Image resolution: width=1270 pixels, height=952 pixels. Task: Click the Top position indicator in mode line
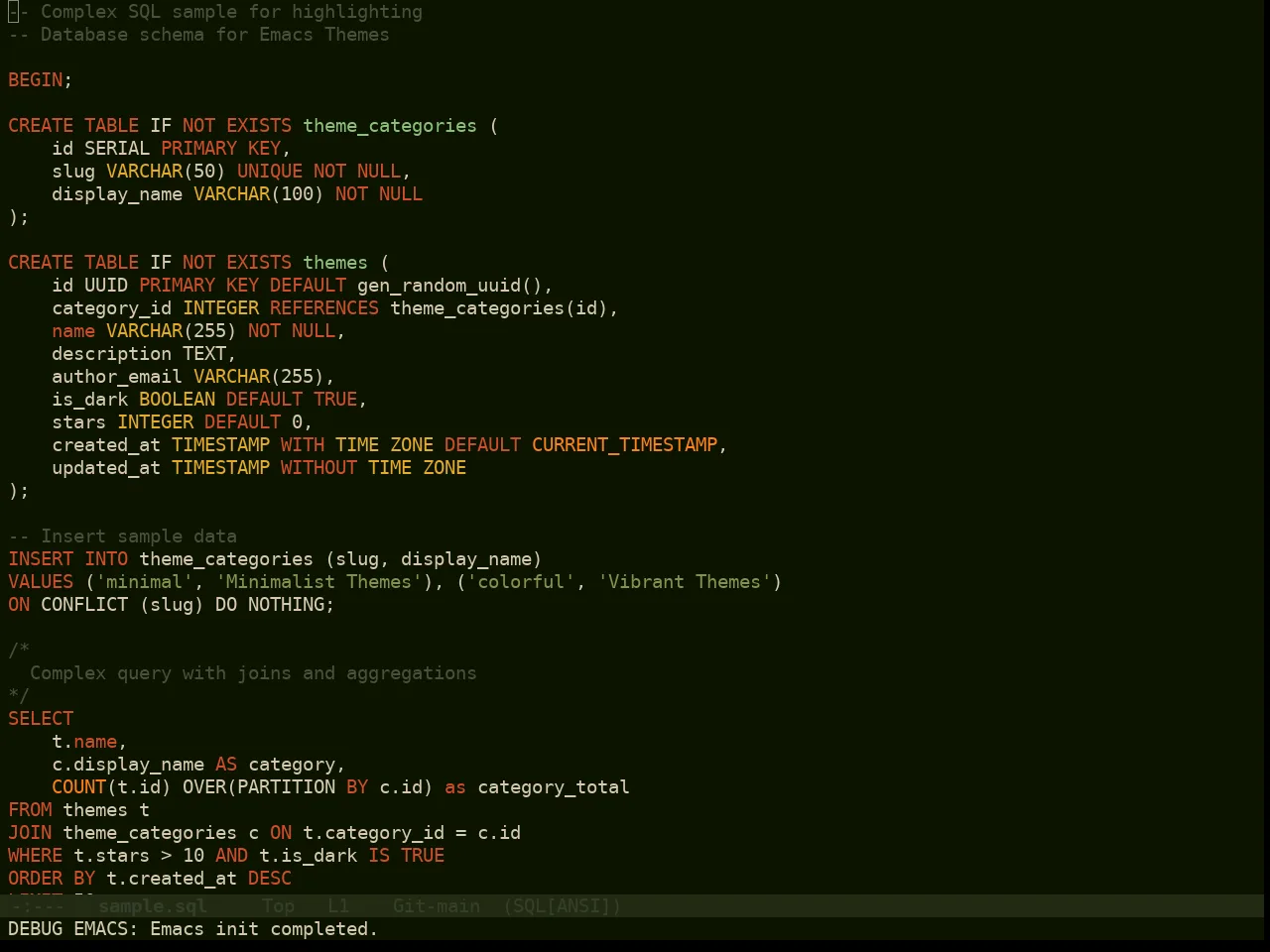[278, 905]
